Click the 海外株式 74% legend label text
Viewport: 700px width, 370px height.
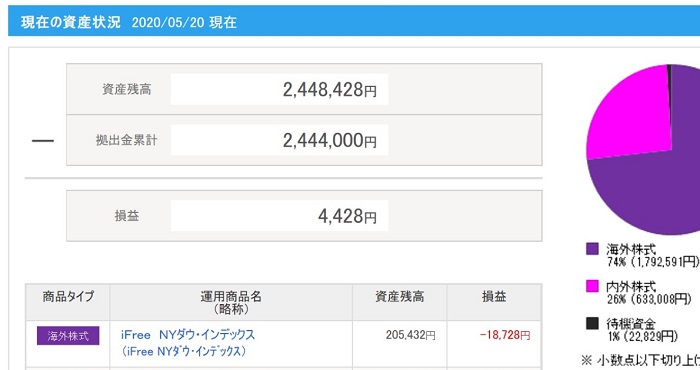653,255
